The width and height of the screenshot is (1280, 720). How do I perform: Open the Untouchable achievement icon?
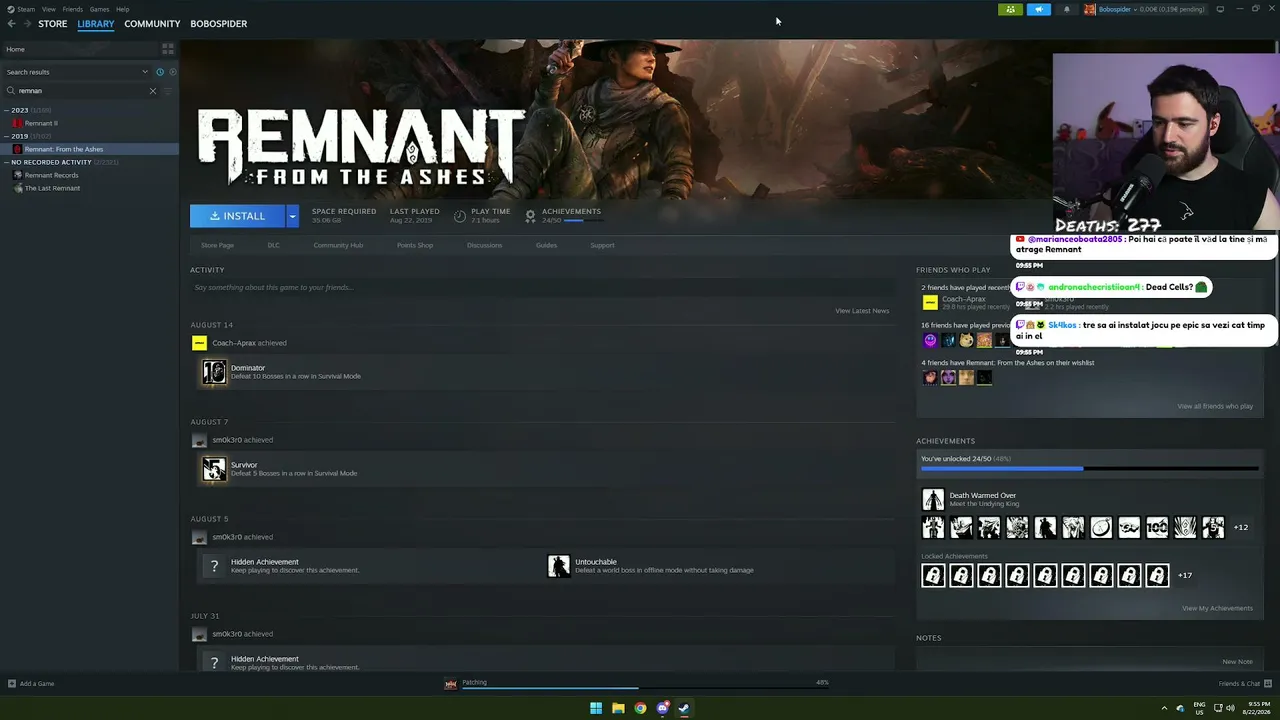tap(558, 566)
